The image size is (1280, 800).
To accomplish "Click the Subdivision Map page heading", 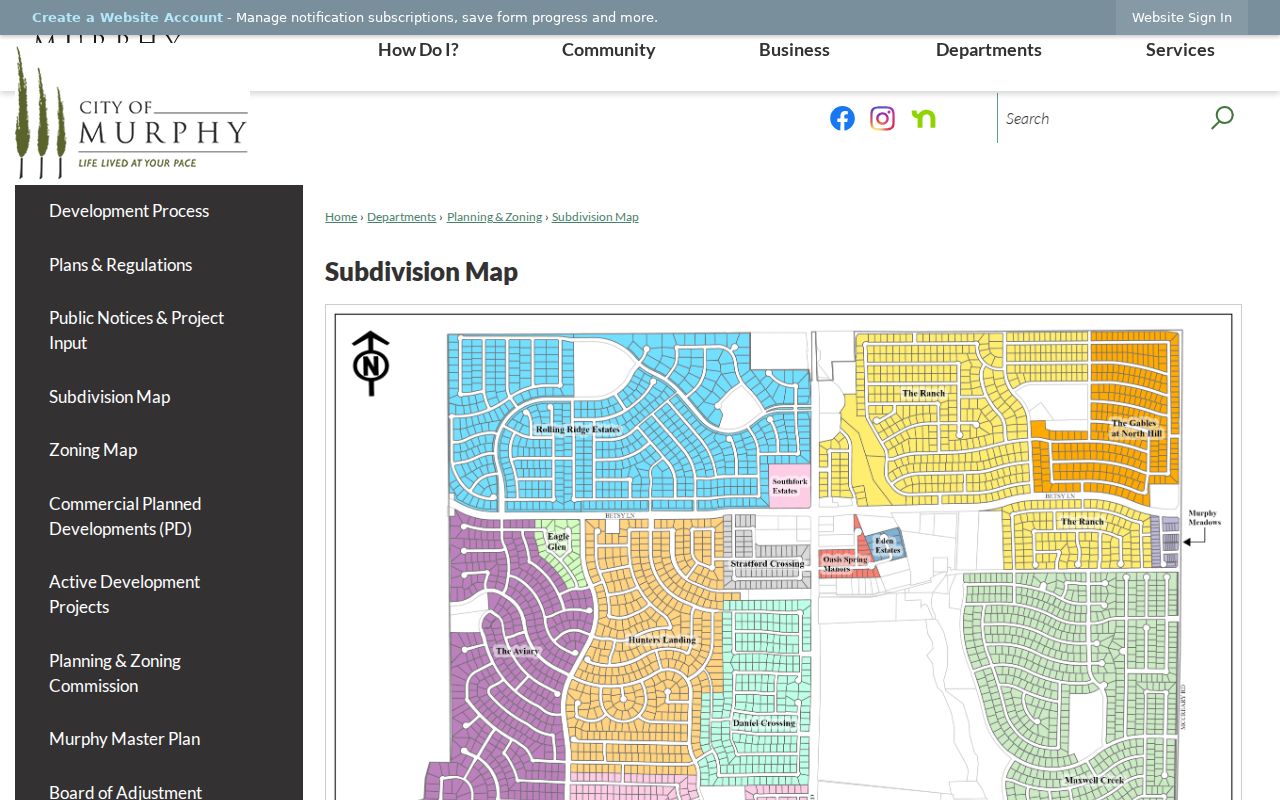I will coord(421,272).
